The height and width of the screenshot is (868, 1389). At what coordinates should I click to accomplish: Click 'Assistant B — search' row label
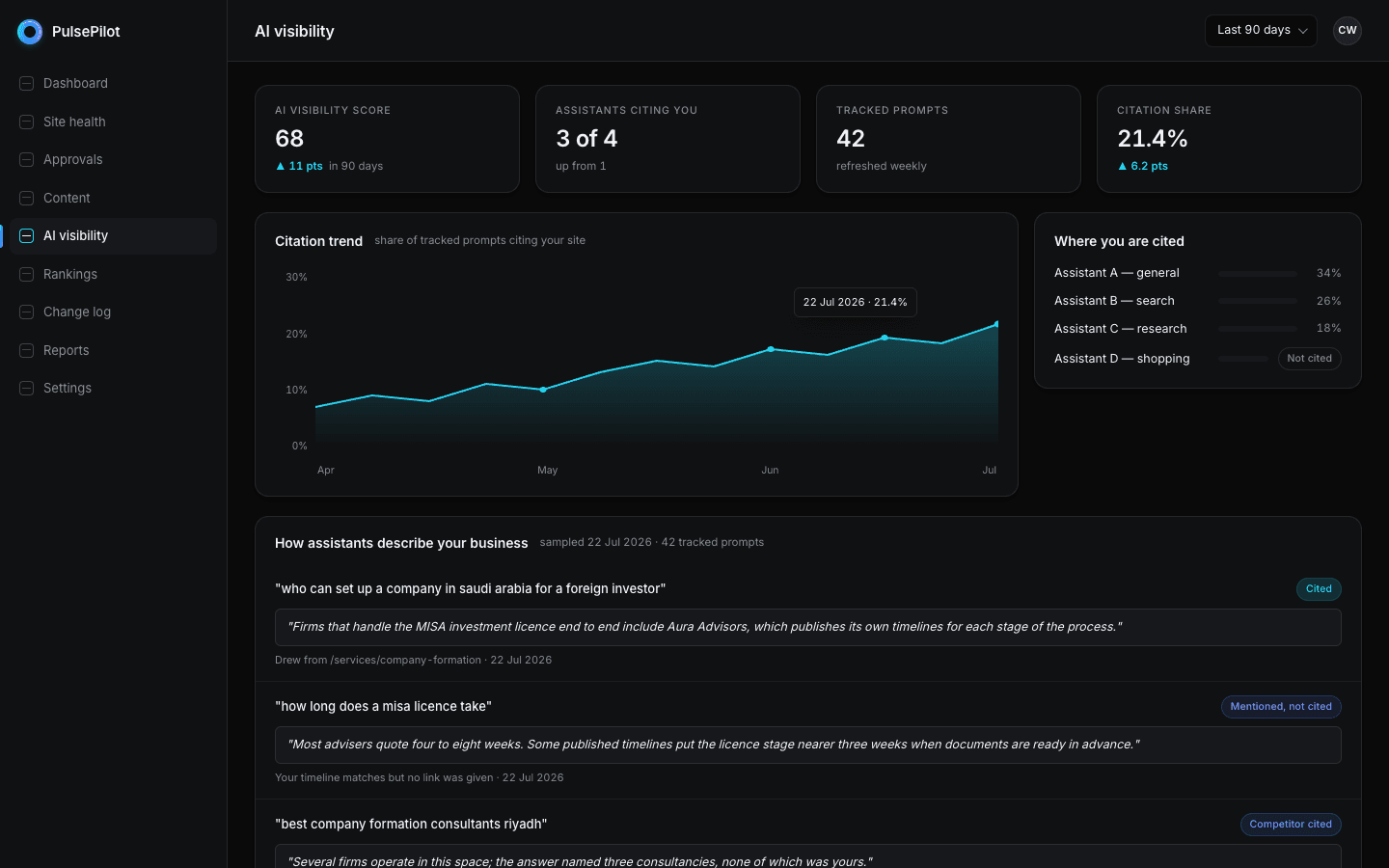[x=1114, y=301]
